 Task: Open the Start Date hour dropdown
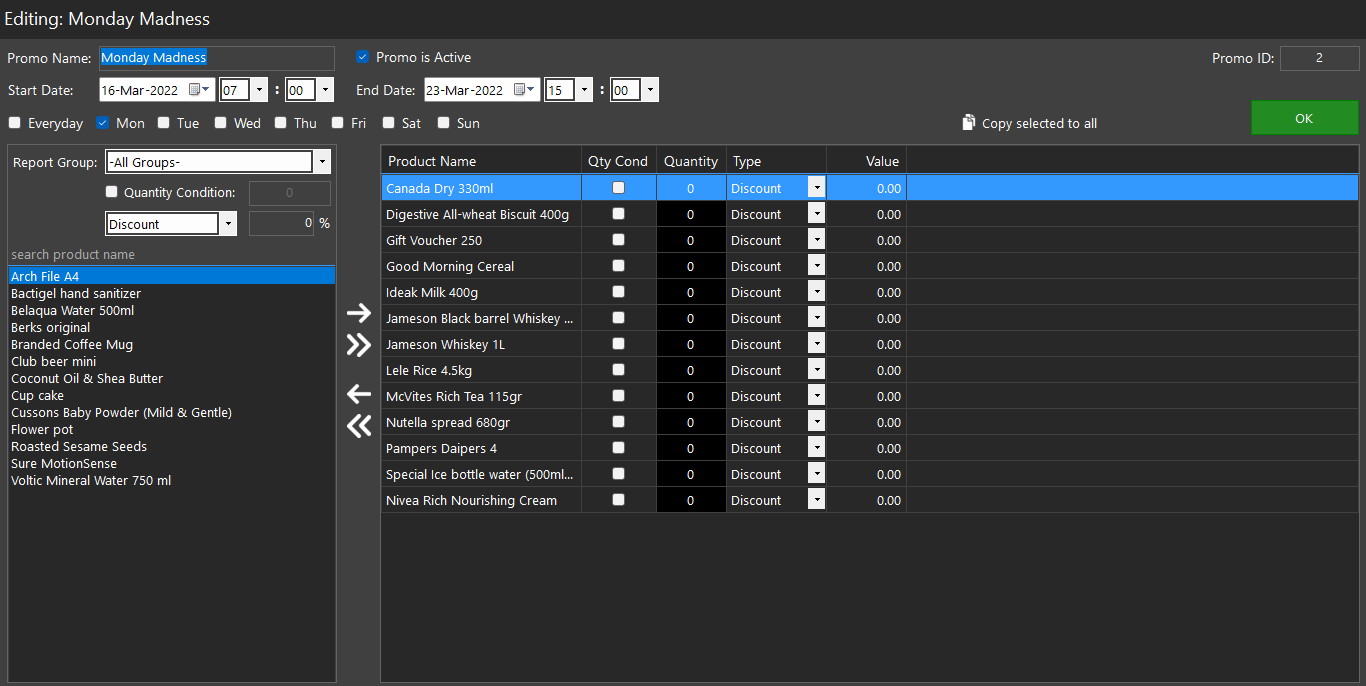pyautogui.click(x=259, y=90)
